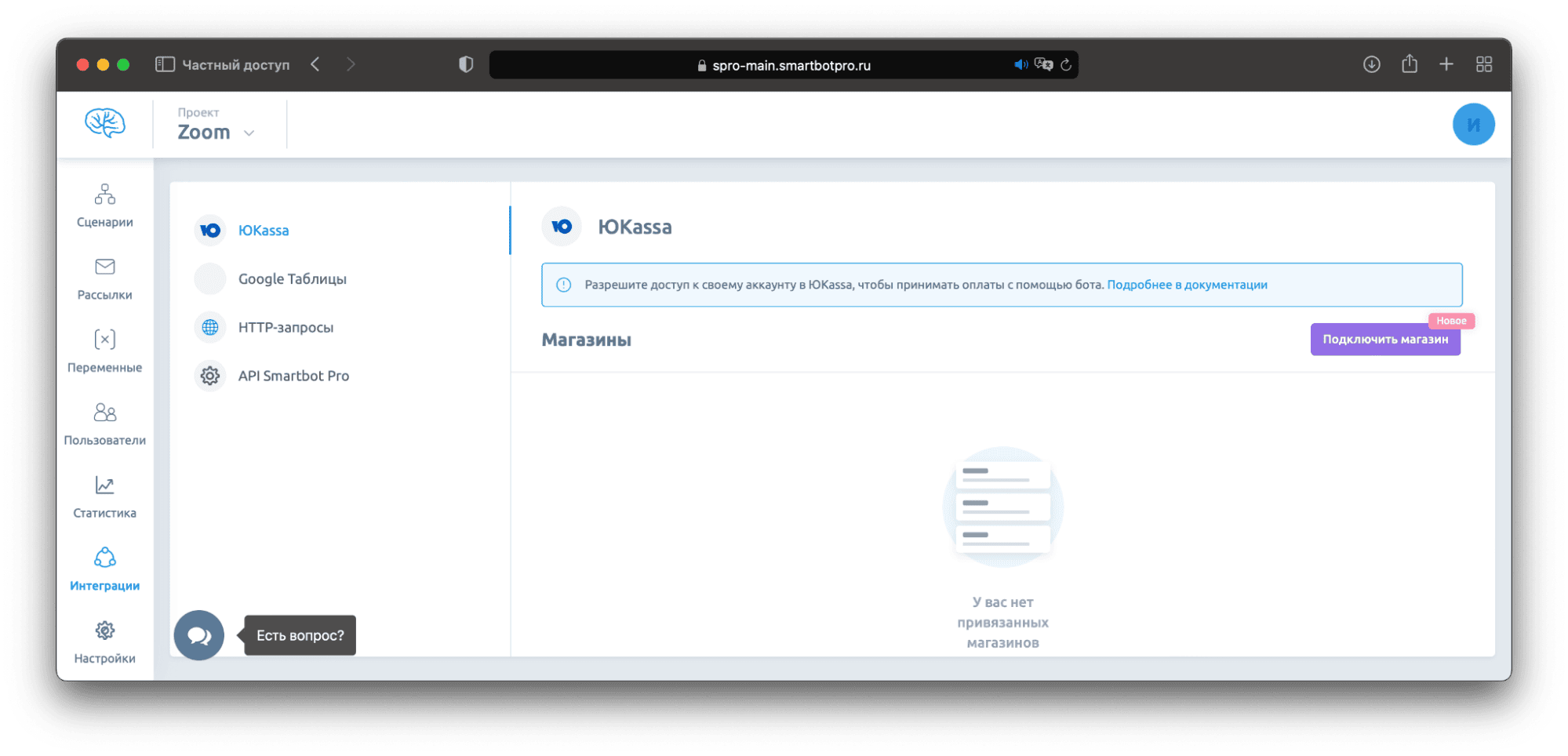Open the chat support bubble icon
This screenshot has width=1568, height=756.
[x=198, y=635]
